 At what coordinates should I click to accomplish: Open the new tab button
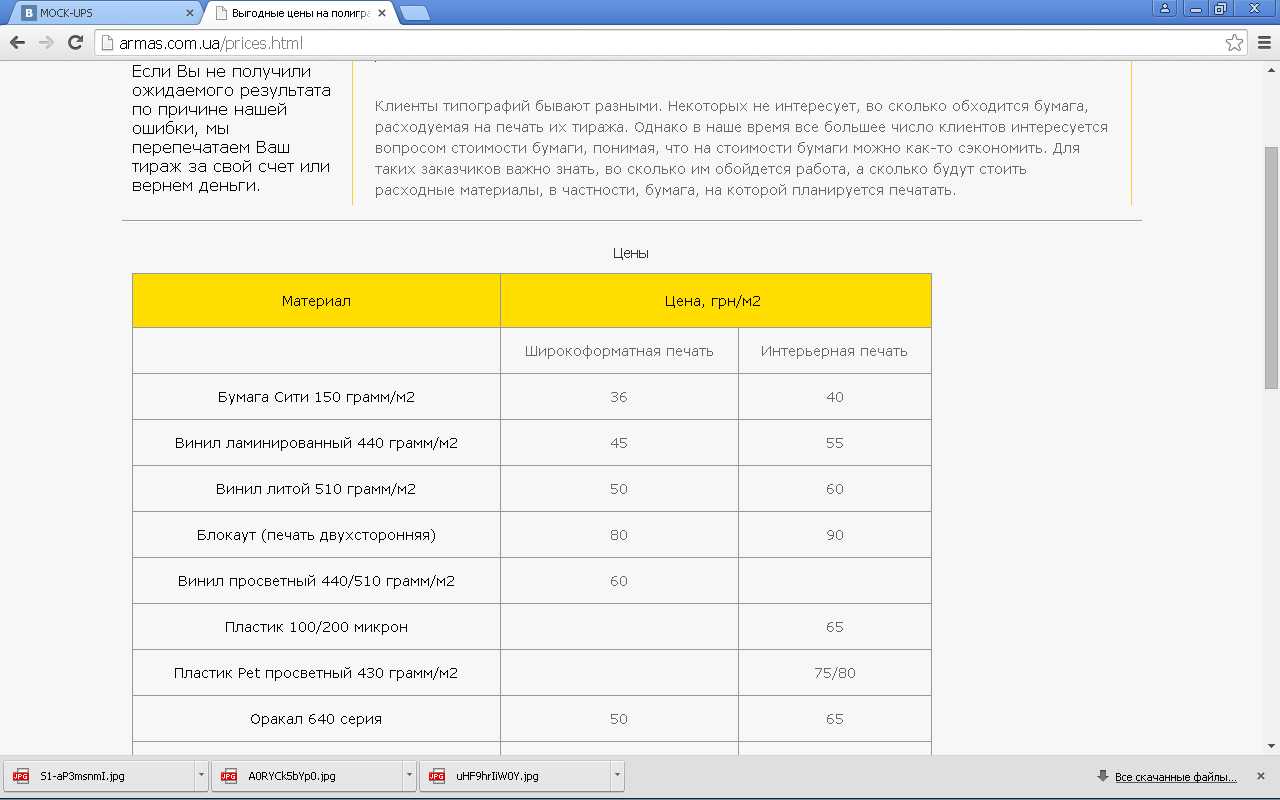tap(415, 13)
